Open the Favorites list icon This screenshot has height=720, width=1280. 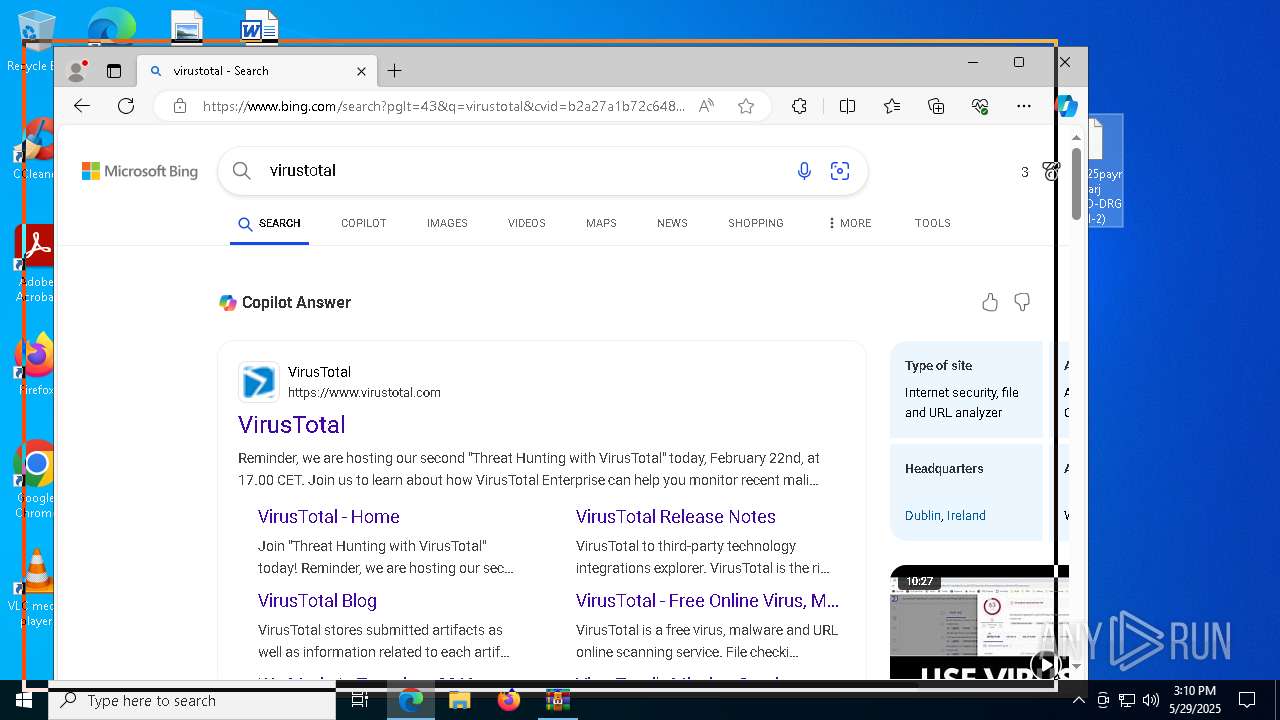pos(892,106)
